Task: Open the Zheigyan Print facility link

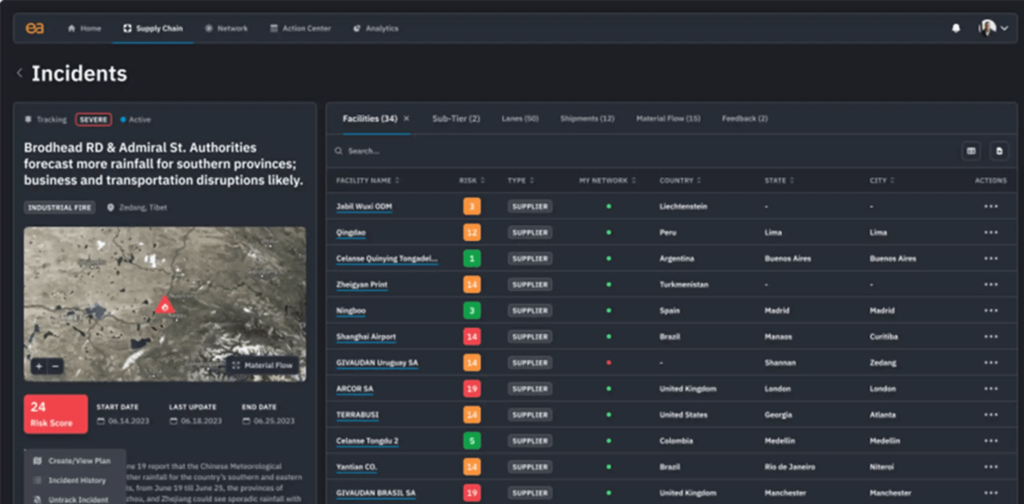Action: point(362,285)
